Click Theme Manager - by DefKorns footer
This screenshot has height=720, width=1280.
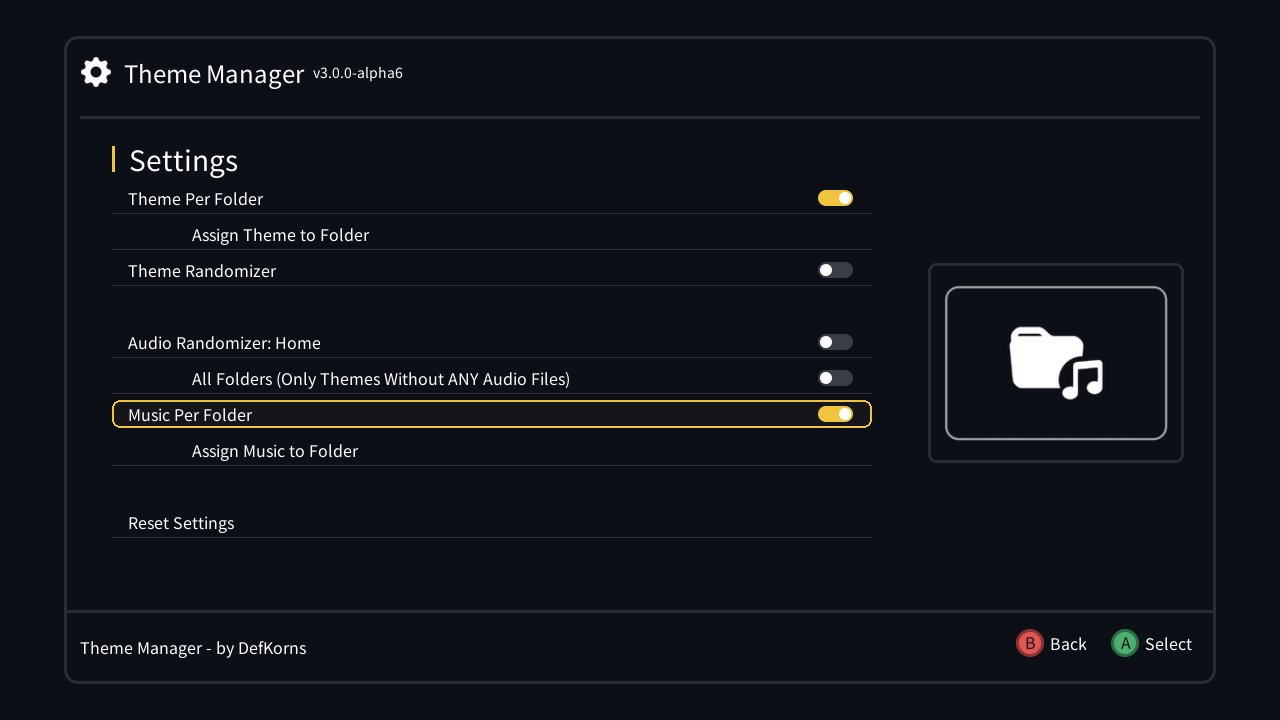tap(193, 648)
